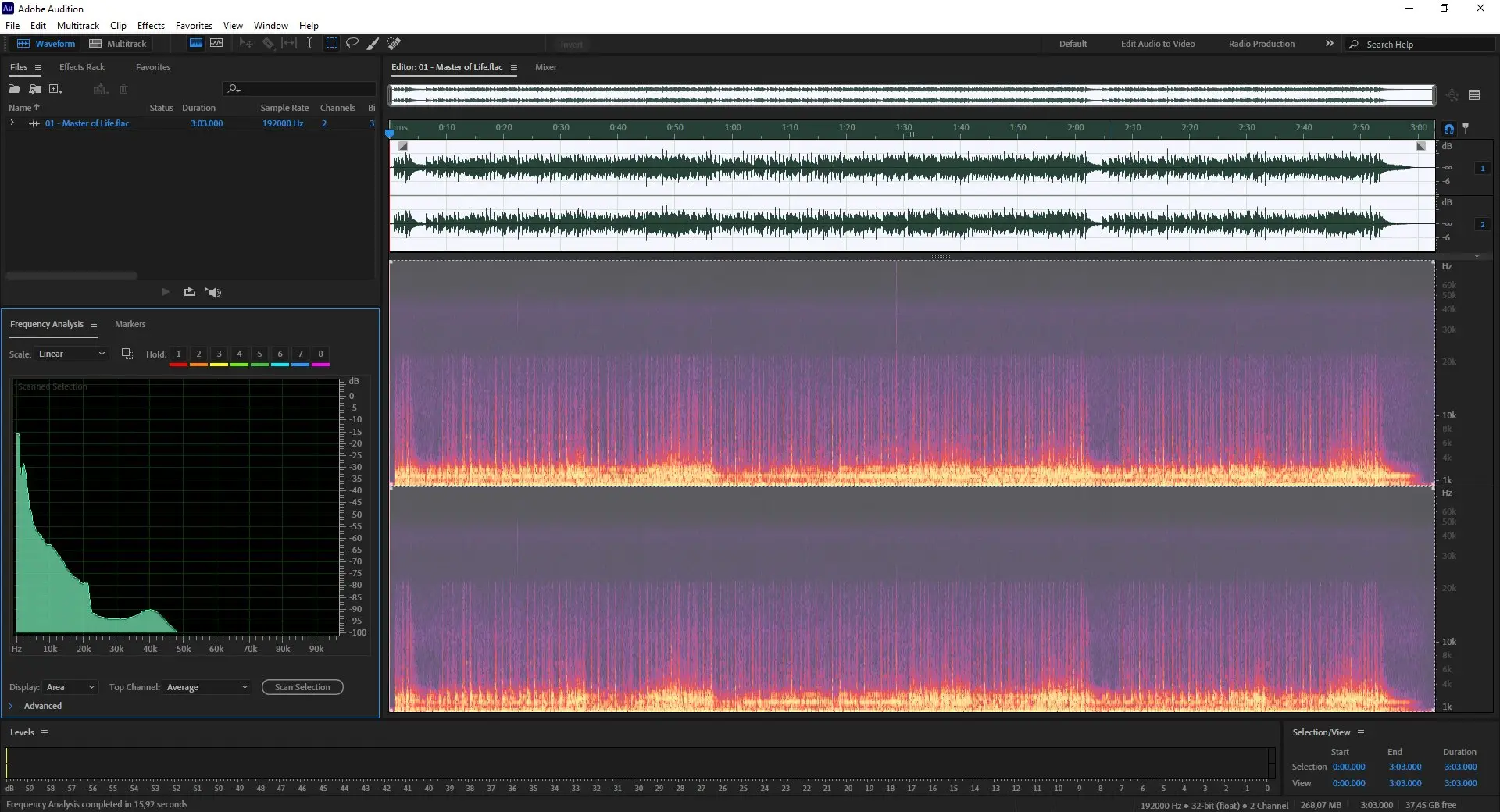The width and height of the screenshot is (1500, 812).
Task: Select the Time Selection tool
Action: 309,44
